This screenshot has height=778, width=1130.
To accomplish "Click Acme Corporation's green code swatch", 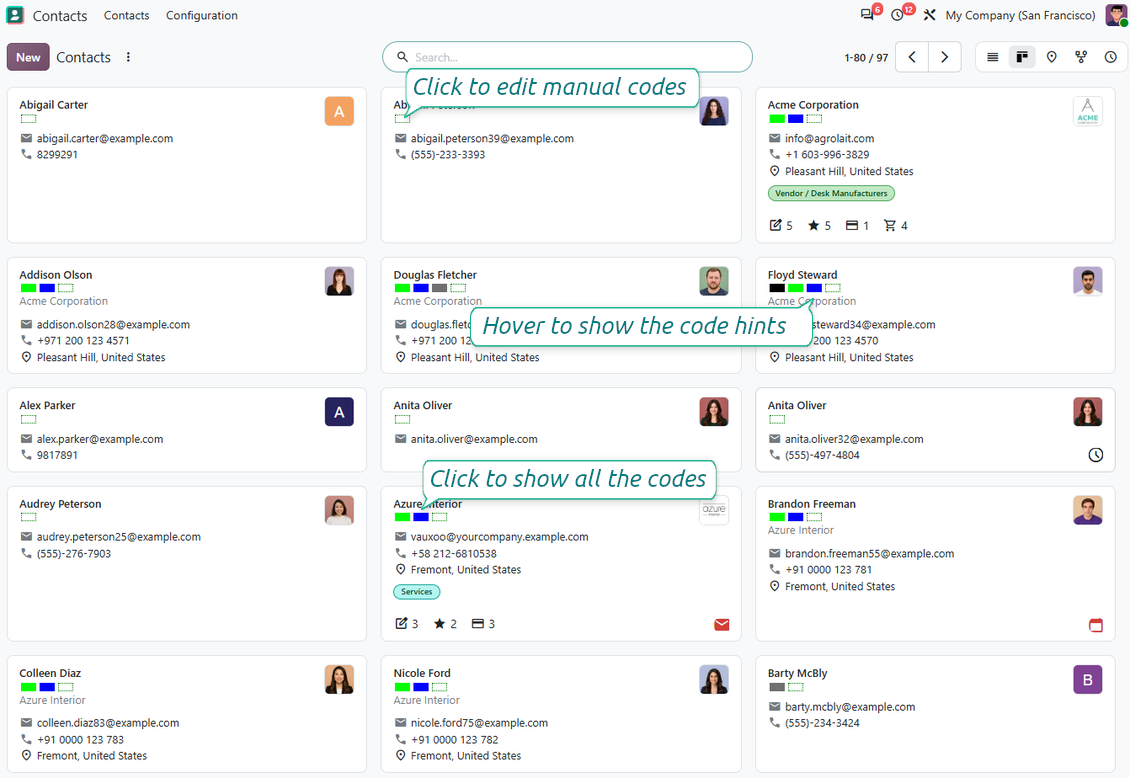I will click(x=777, y=119).
